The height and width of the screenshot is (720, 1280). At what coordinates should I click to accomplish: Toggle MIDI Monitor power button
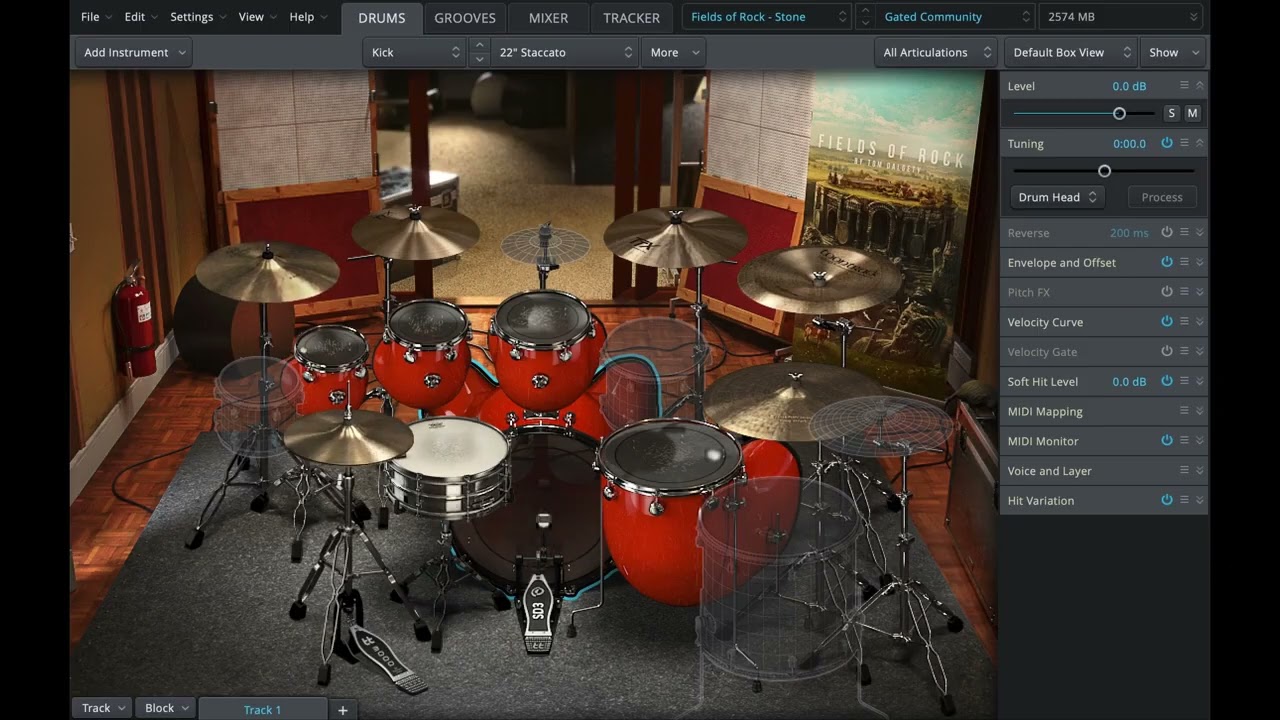pyautogui.click(x=1166, y=440)
